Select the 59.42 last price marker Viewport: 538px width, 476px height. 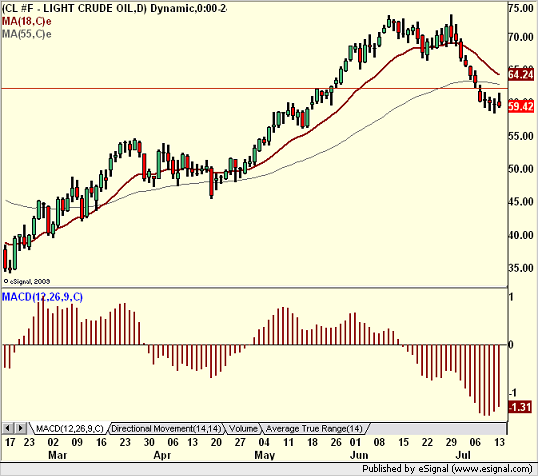(521, 106)
